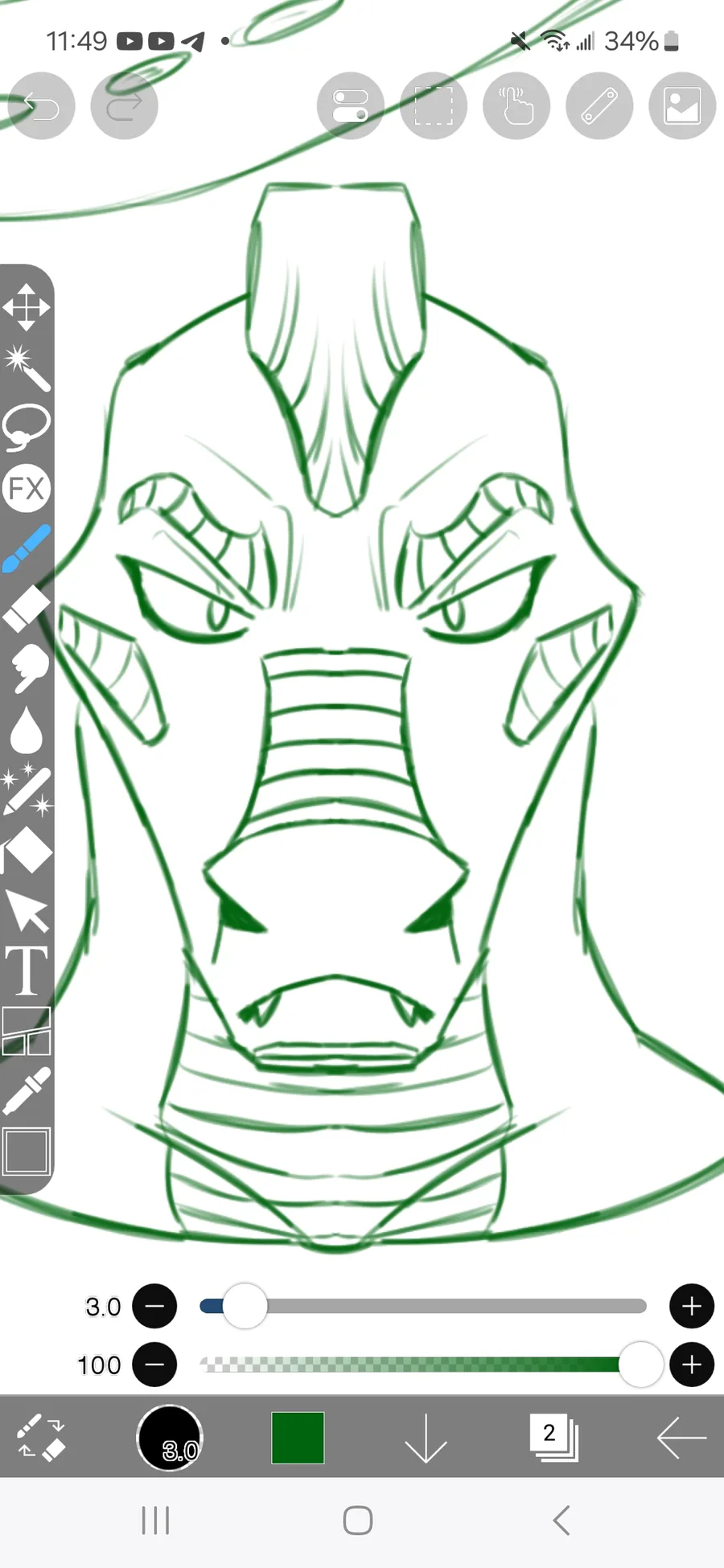Select the Vector arrow pointer tool
Screen dimensions: 724x1568
pyautogui.click(x=26, y=910)
